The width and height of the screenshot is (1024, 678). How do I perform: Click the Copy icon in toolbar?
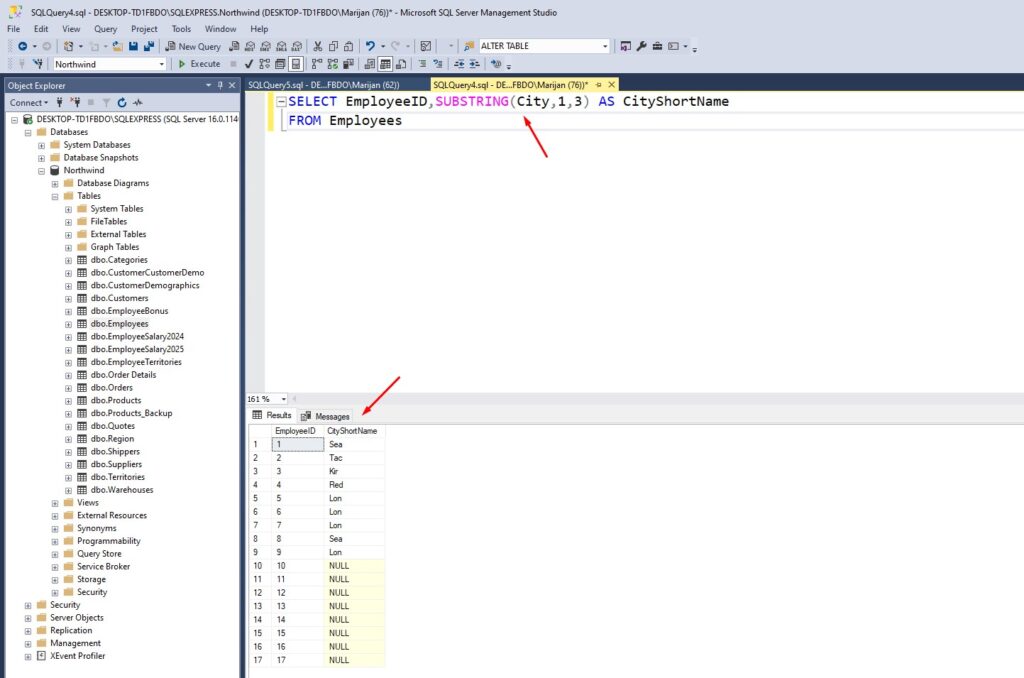click(333, 46)
